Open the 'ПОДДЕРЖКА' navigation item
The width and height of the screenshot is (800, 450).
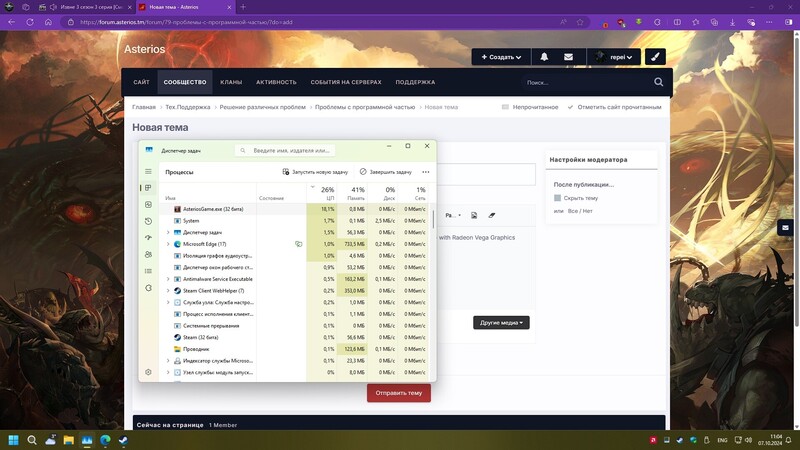[x=415, y=82]
